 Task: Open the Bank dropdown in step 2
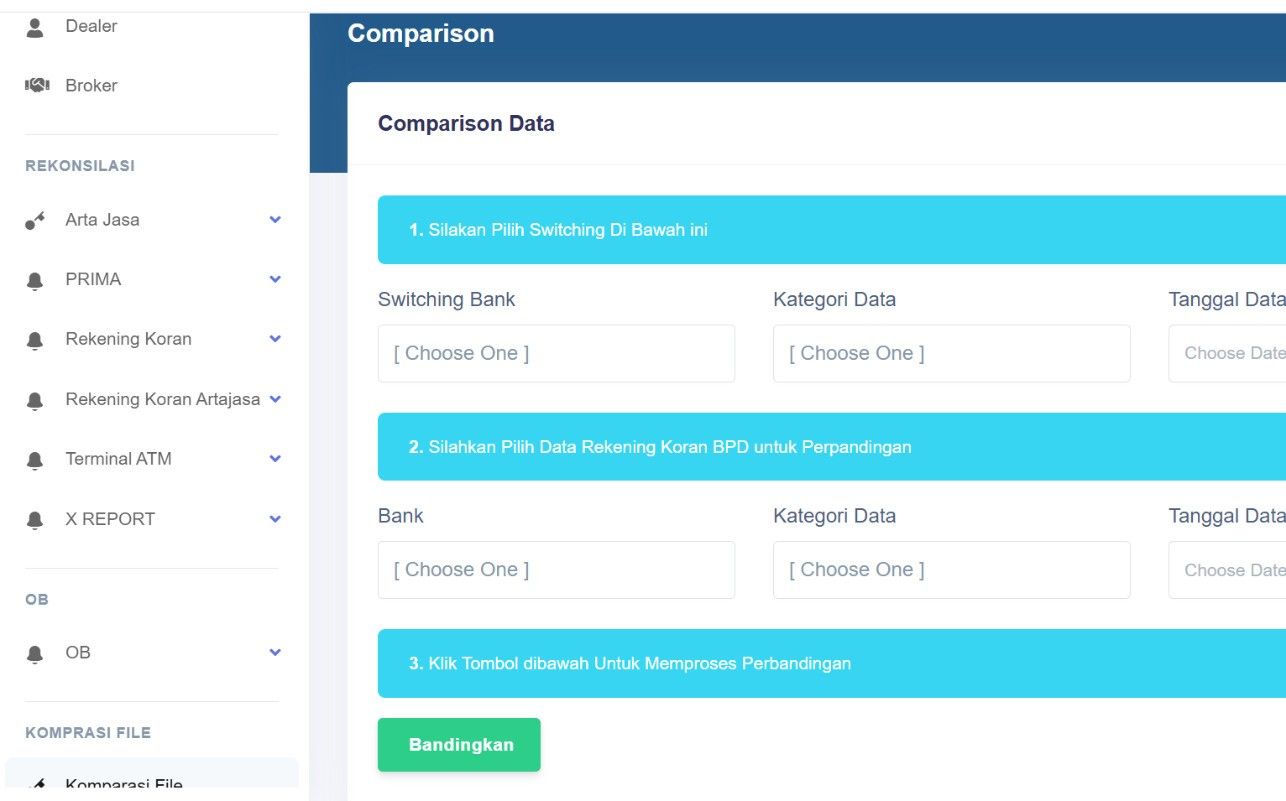(556, 570)
